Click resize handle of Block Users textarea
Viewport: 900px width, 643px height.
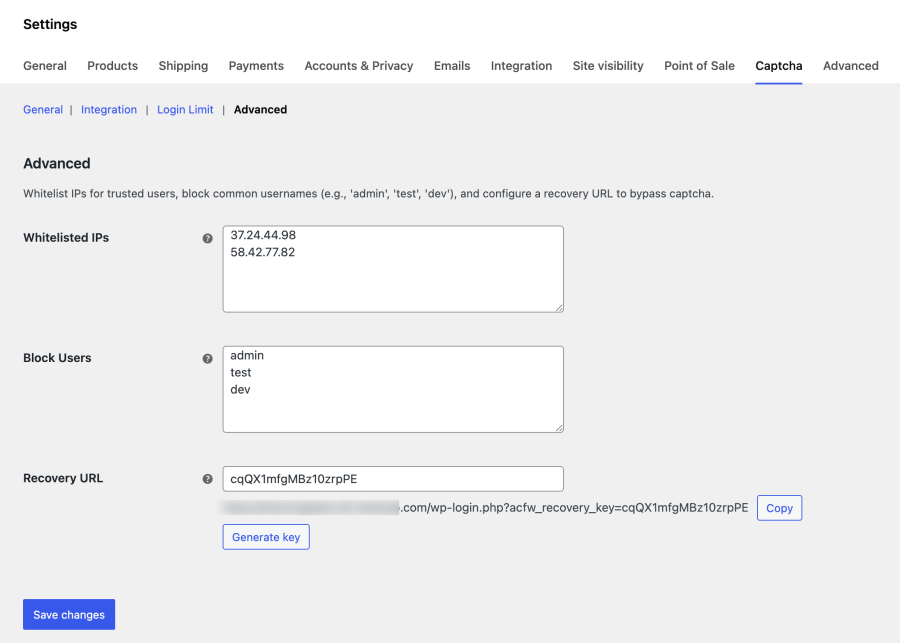[559, 428]
